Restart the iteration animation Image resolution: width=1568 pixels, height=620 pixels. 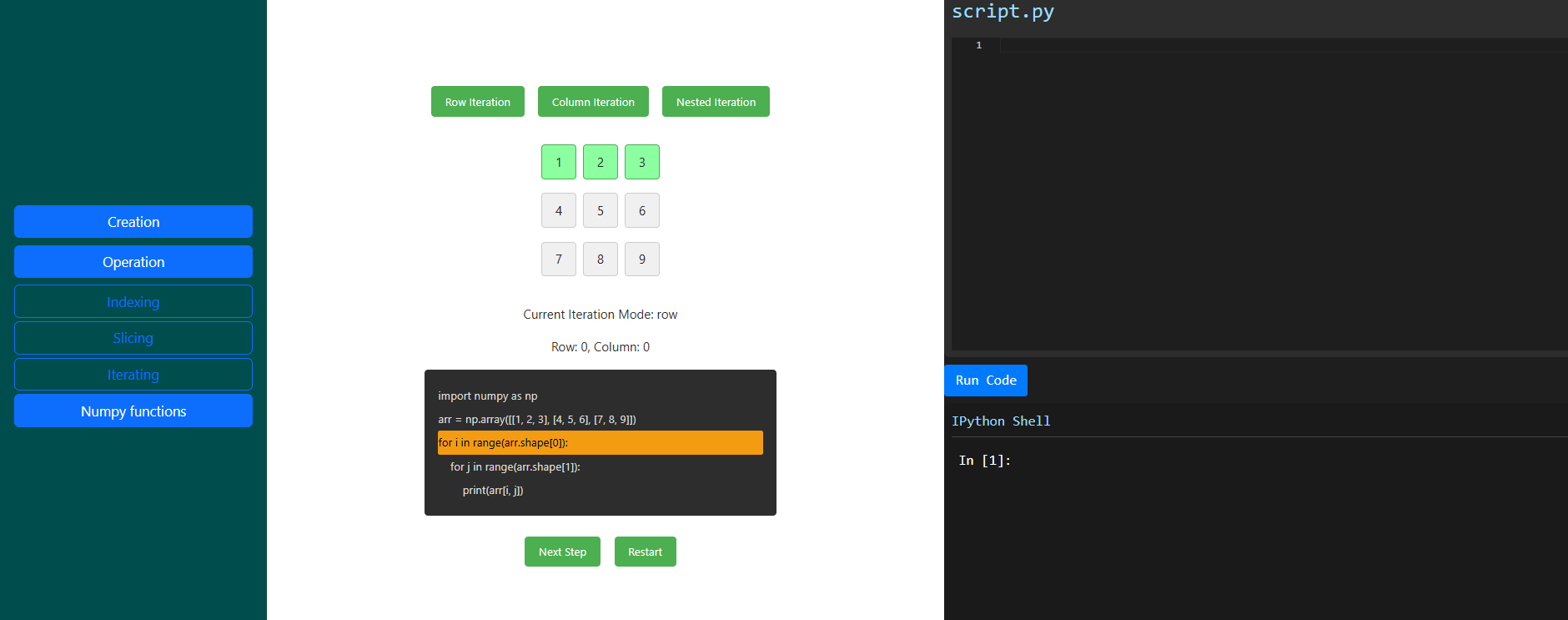645,552
